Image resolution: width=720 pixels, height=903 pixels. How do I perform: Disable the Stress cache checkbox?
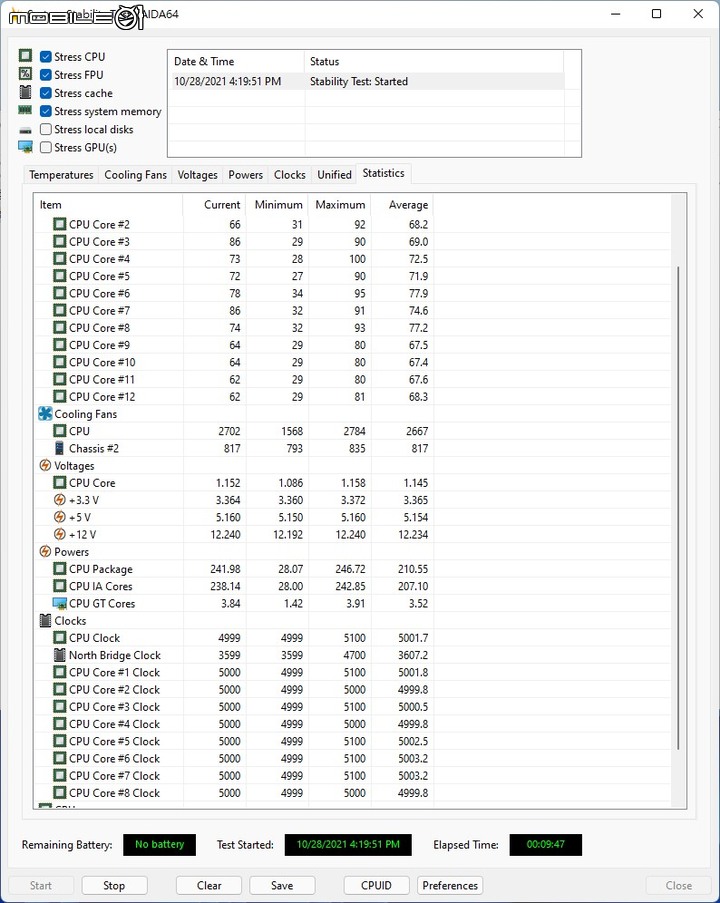(x=46, y=93)
